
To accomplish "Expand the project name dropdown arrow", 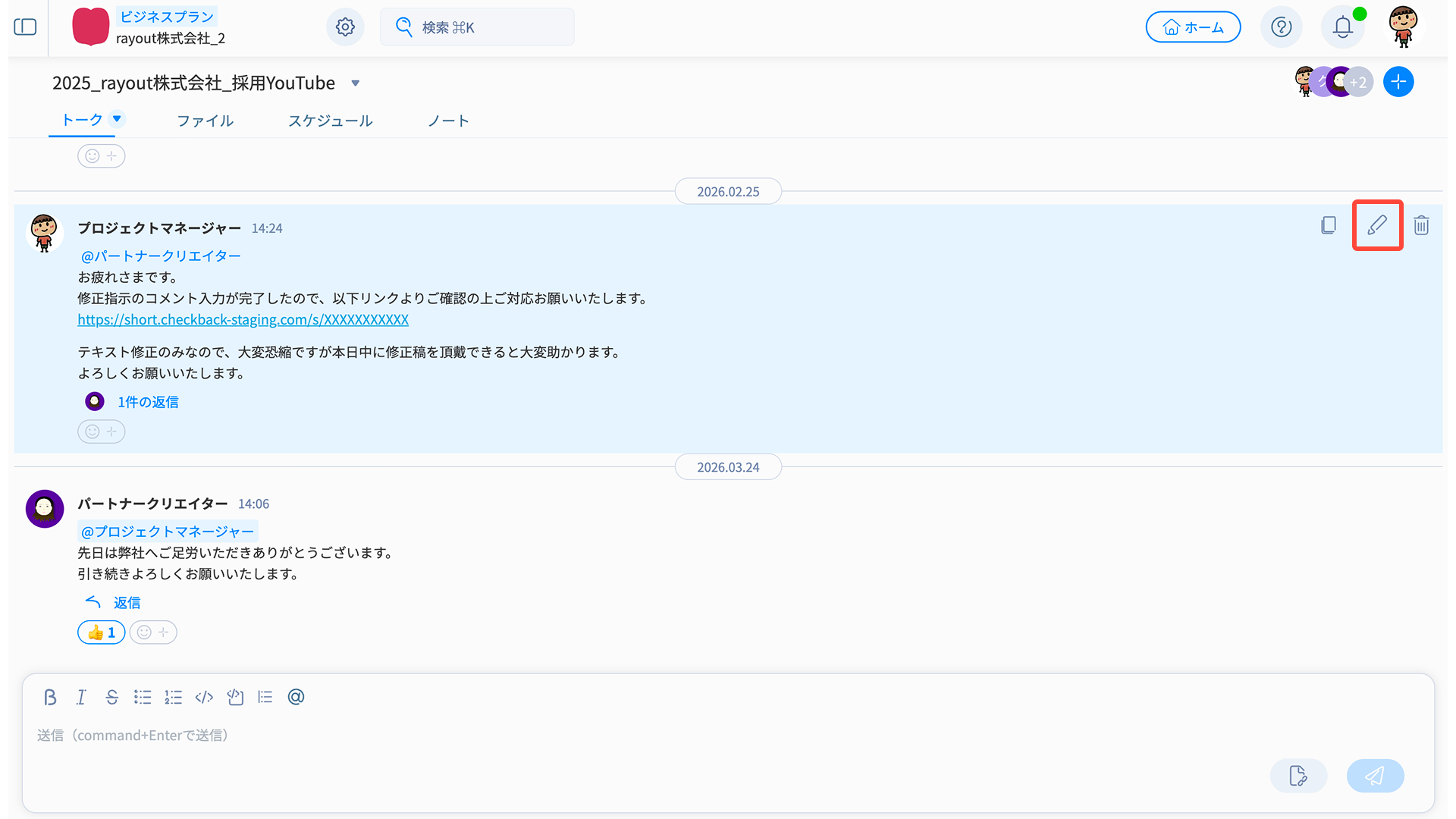I will click(x=355, y=83).
